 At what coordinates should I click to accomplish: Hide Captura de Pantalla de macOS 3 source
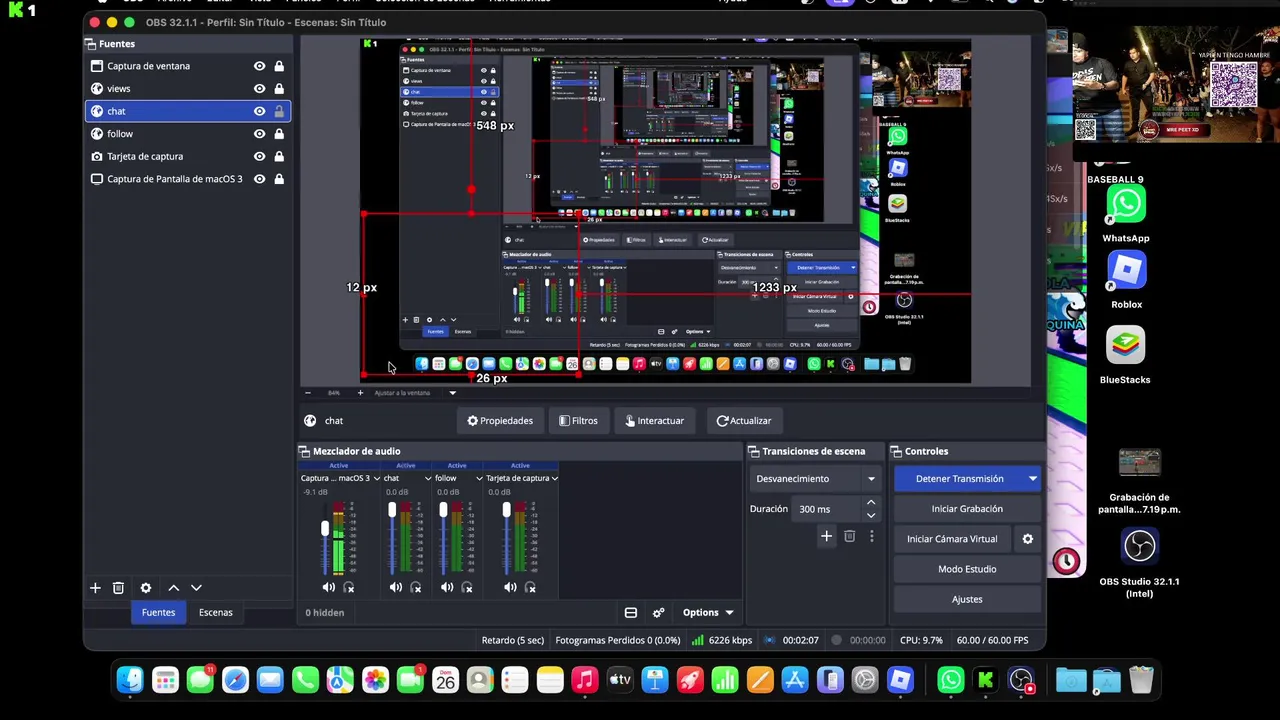[x=259, y=179]
